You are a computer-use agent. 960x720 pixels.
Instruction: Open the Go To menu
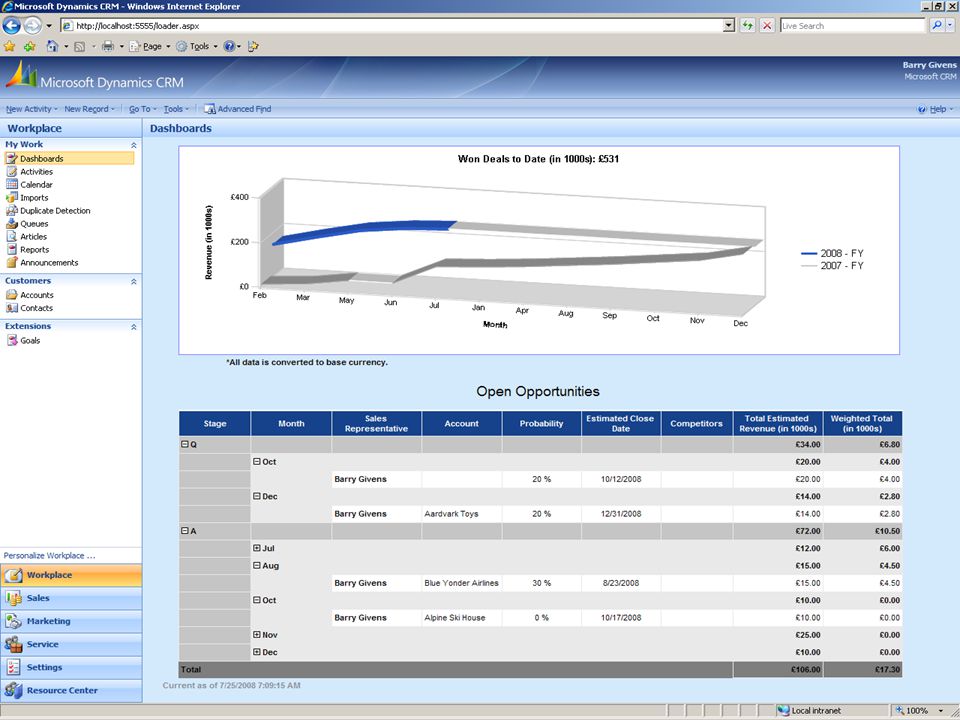pyautogui.click(x=143, y=109)
